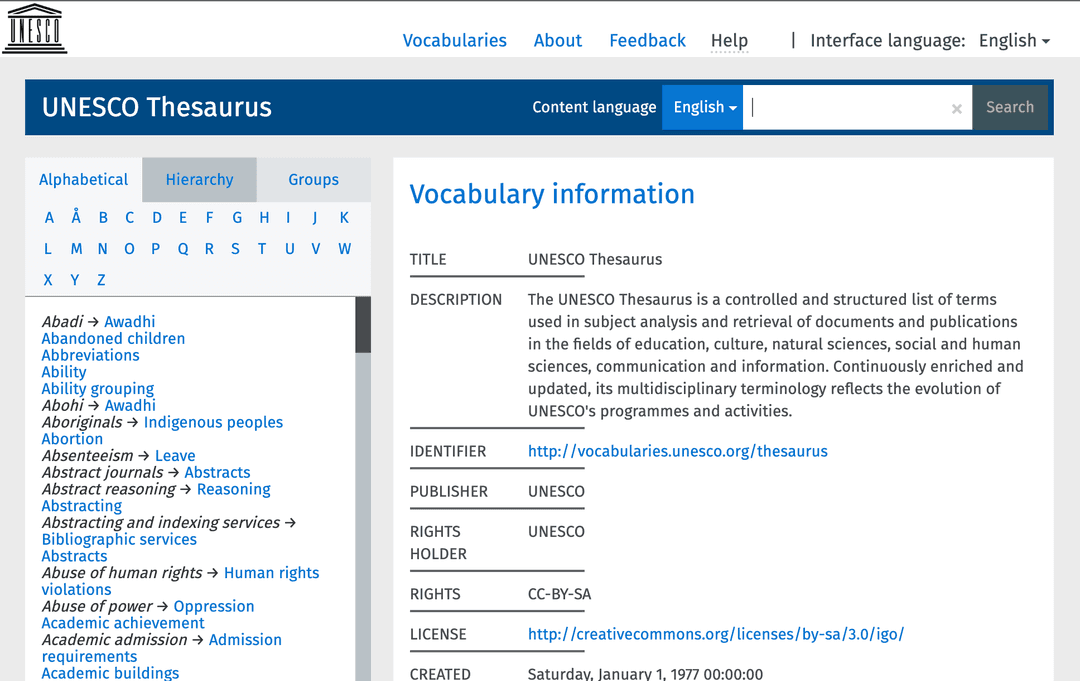The image size is (1080, 681).
Task: Show terms starting with letter I
Action: pyautogui.click(x=288, y=218)
